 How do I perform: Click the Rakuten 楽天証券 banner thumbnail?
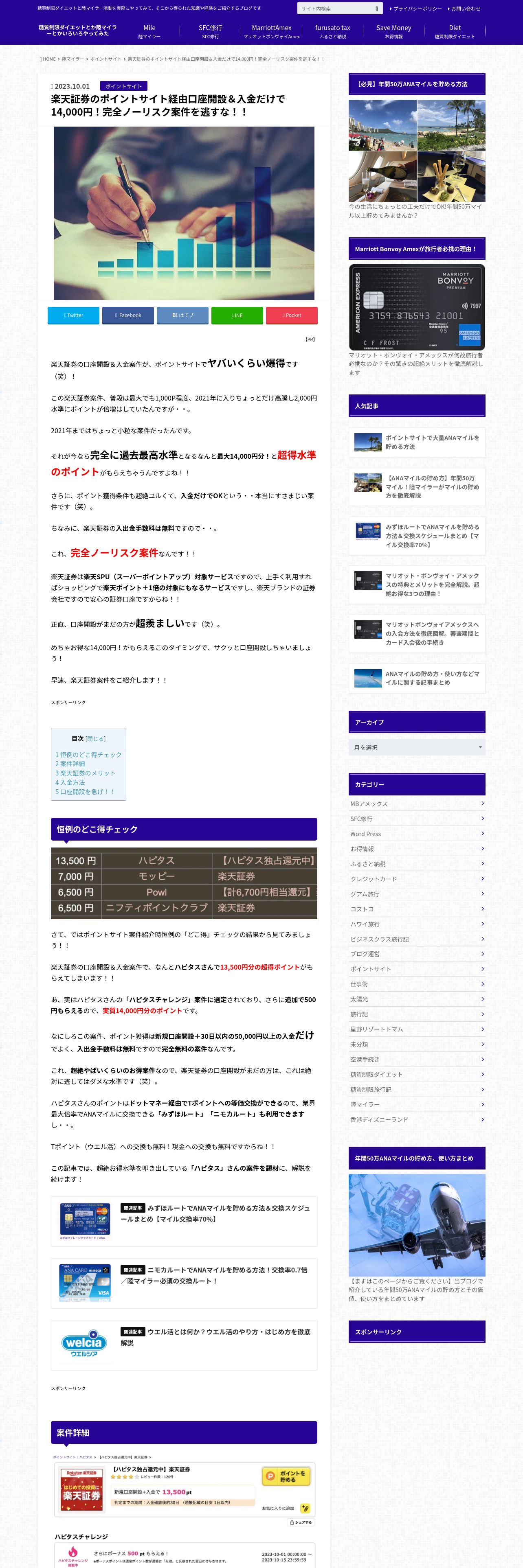tap(81, 1489)
